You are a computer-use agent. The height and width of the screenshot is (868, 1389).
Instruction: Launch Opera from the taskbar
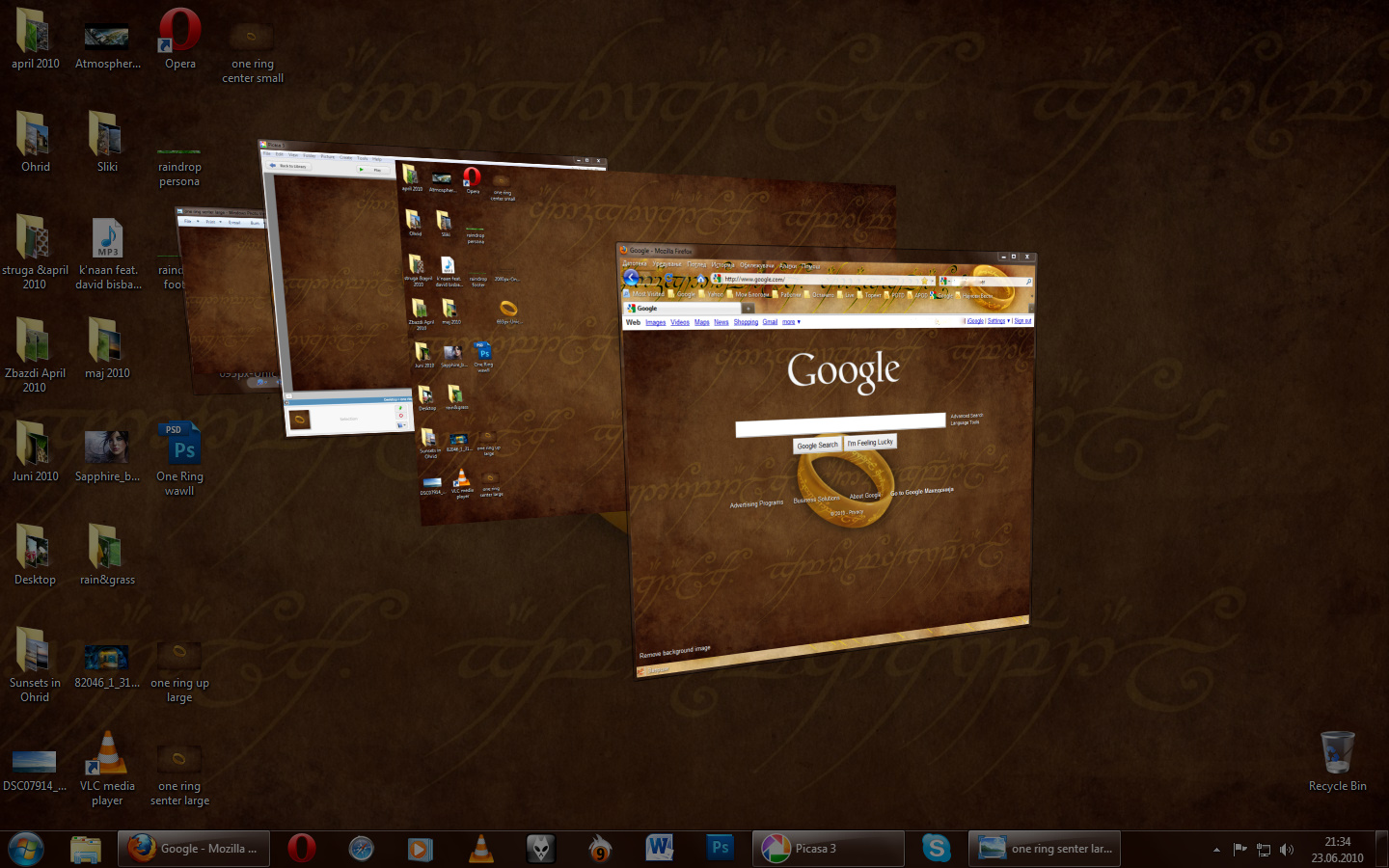coord(301,849)
